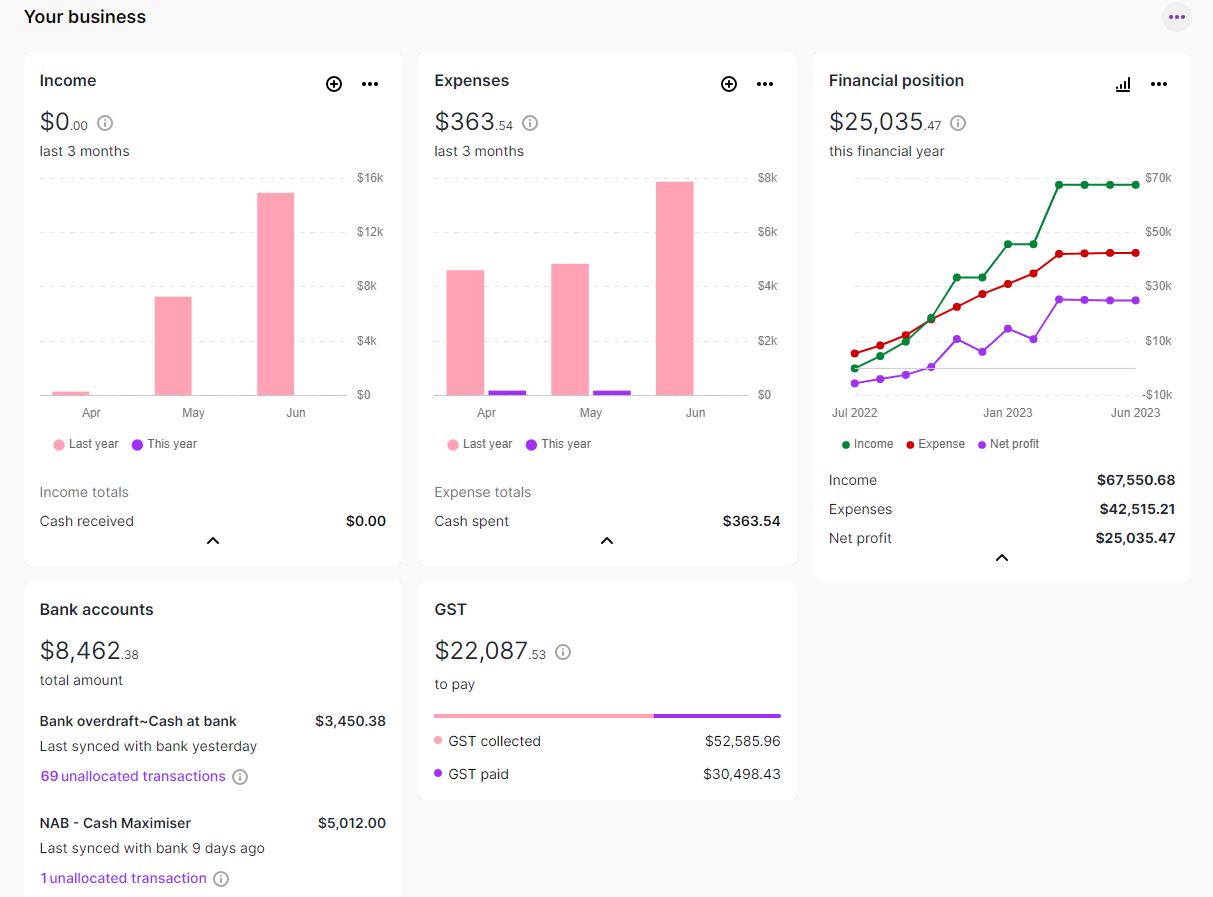
Task: Collapse the Financial position totals section
Action: click(x=1002, y=558)
